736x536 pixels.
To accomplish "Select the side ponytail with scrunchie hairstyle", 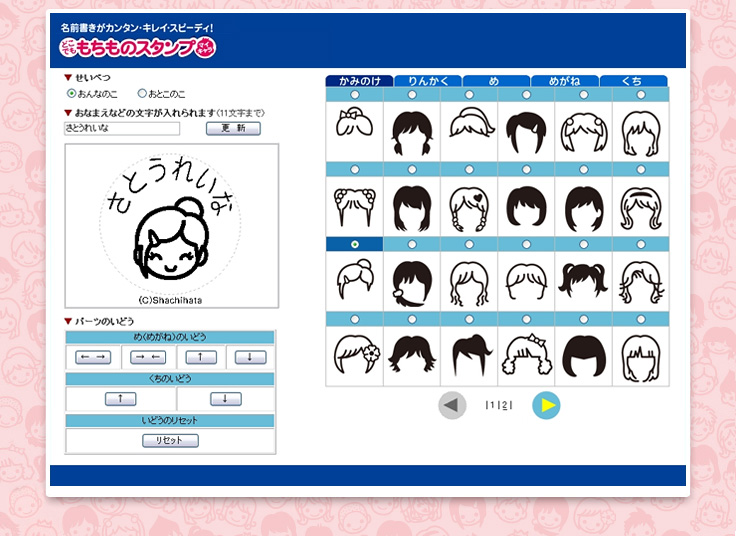I will (x=412, y=282).
